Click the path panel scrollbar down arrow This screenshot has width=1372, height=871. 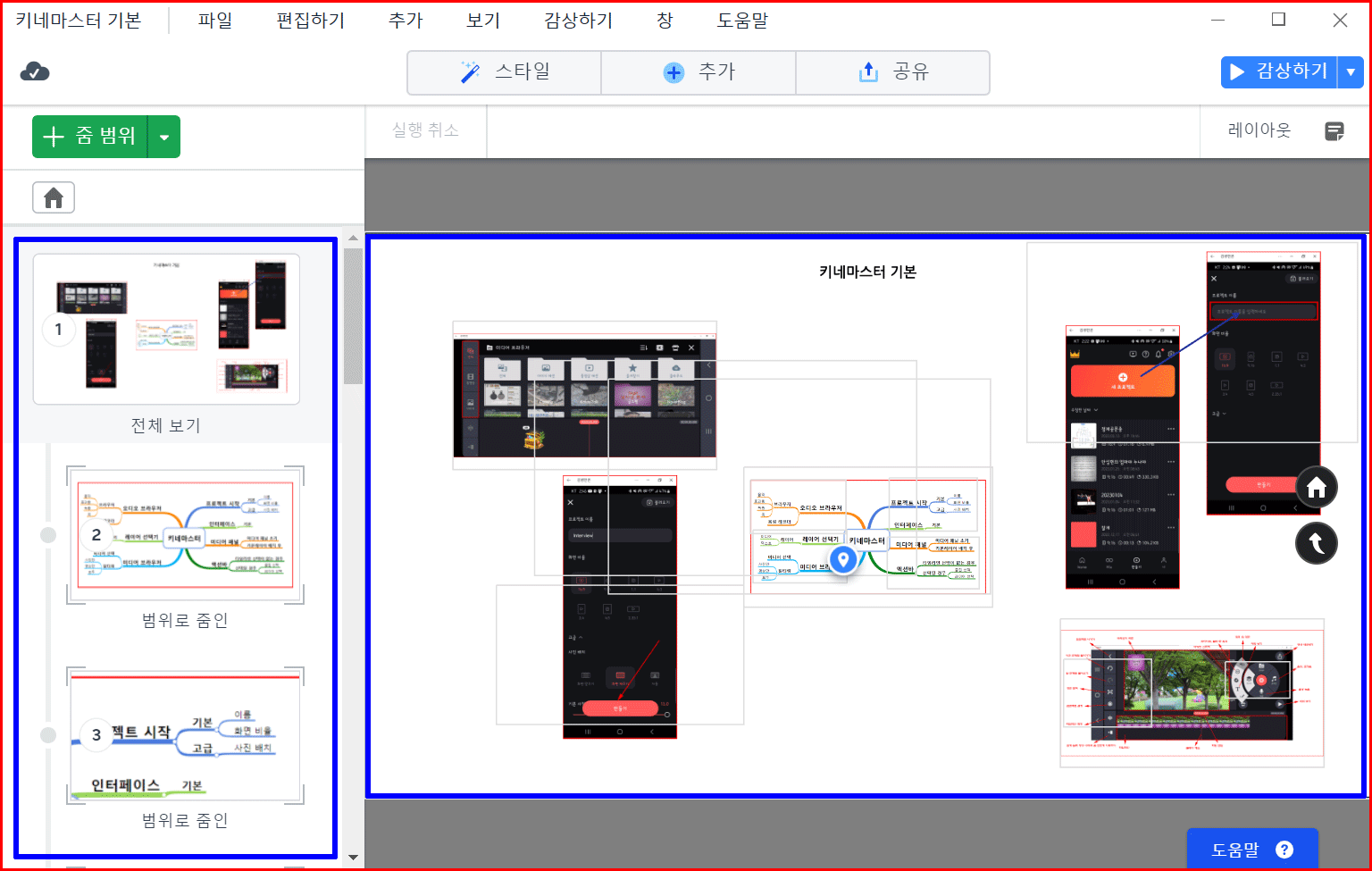tap(353, 858)
